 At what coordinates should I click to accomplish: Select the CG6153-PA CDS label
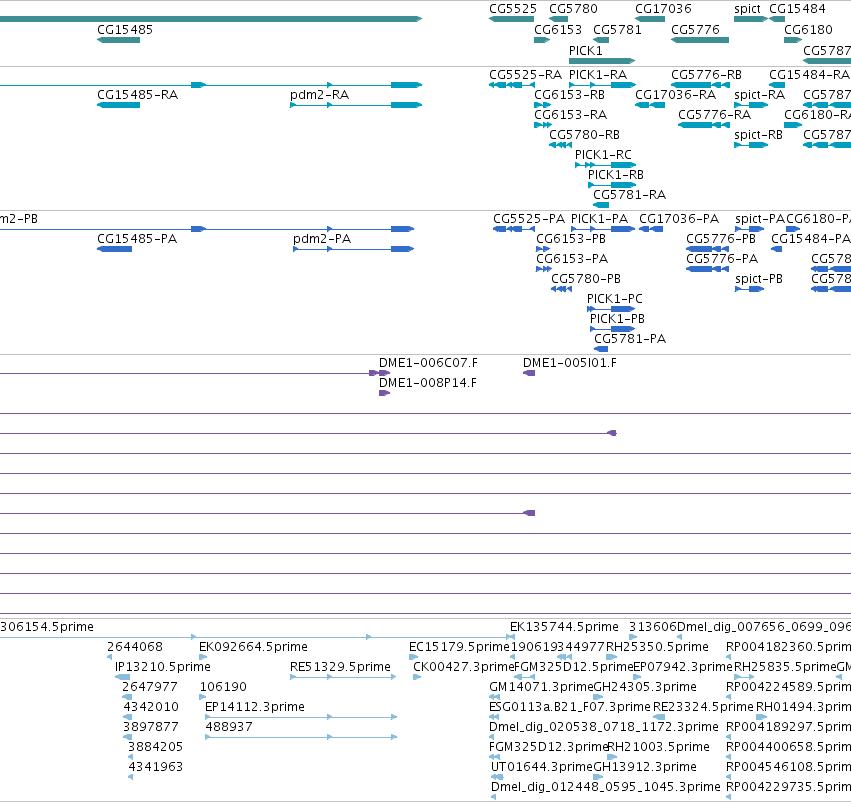pyautogui.click(x=572, y=259)
